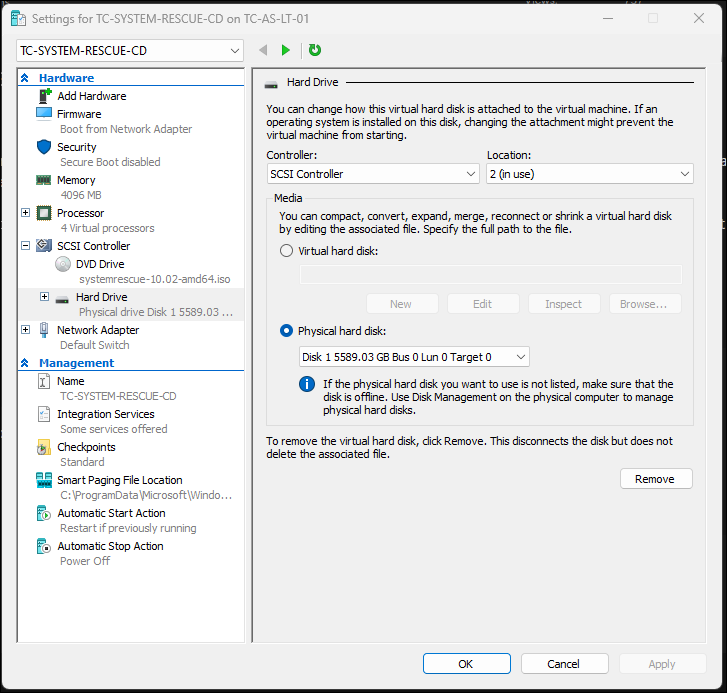Click the settings window title icon

pos(18,19)
